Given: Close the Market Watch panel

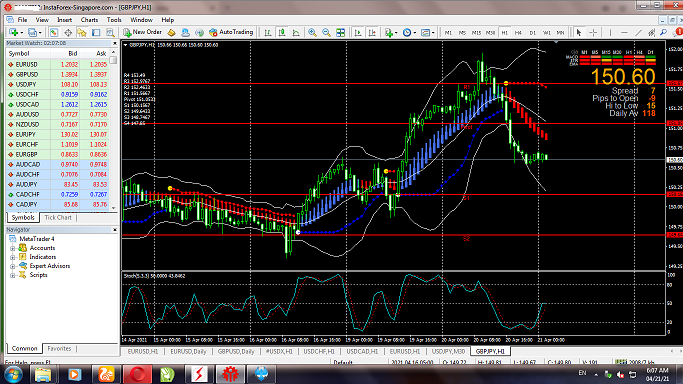Looking at the screenshot, I should point(115,43).
